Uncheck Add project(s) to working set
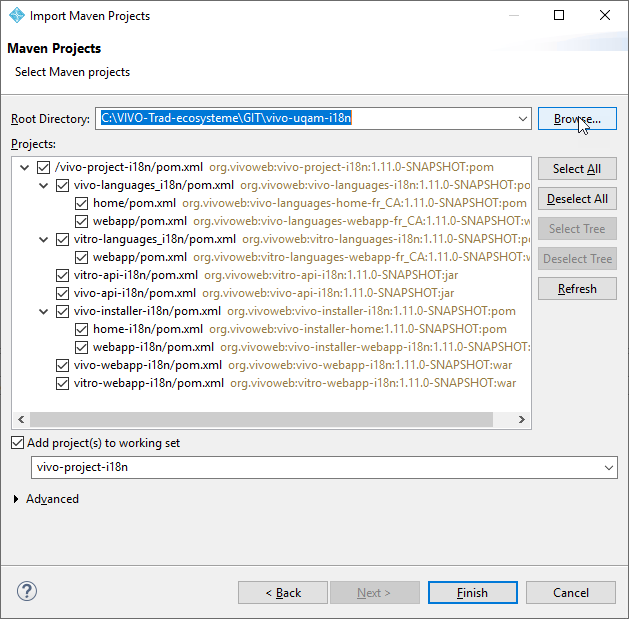629x619 pixels. point(17,443)
